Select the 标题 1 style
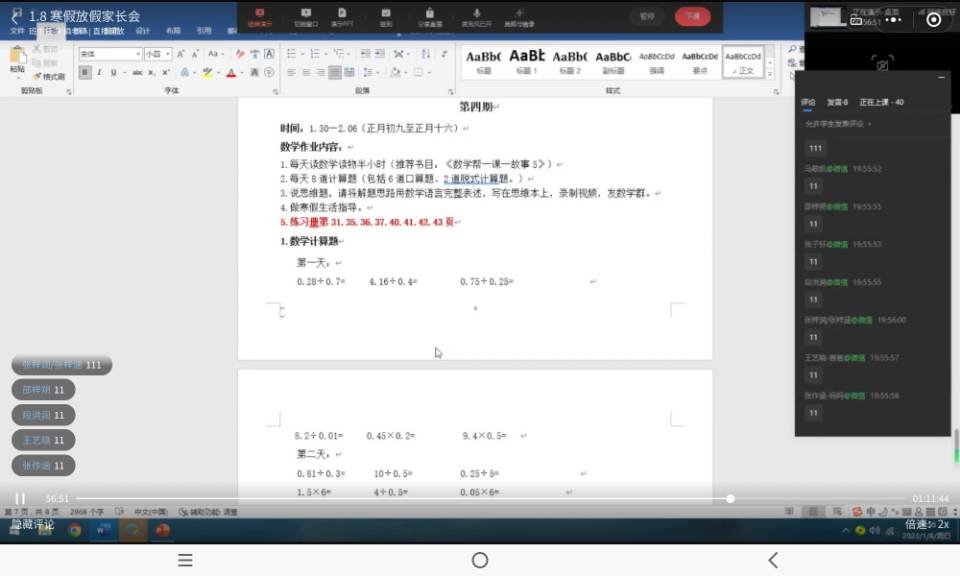Viewport: 960px width, 576px height. [x=527, y=61]
